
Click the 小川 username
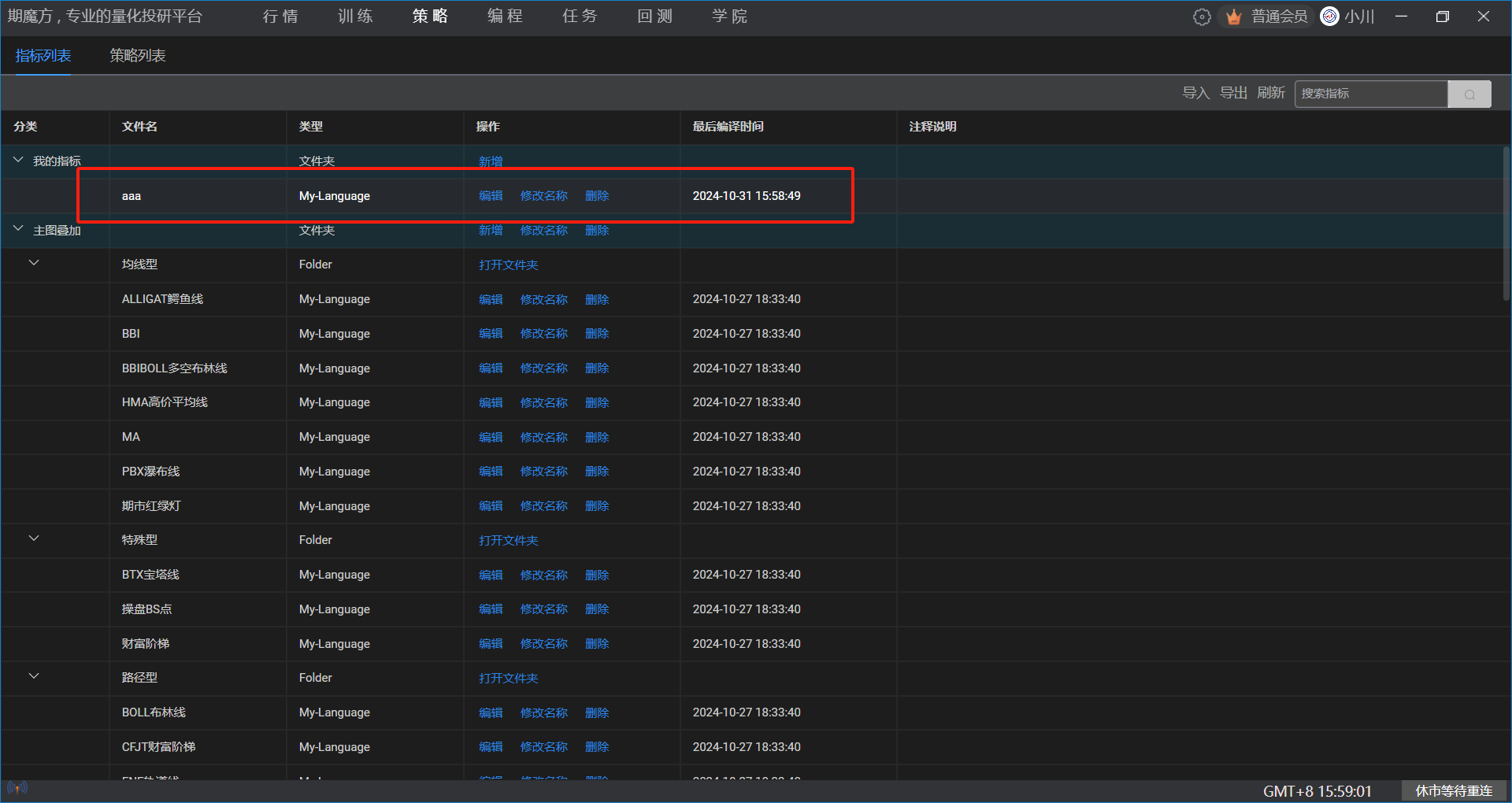coord(1360,17)
